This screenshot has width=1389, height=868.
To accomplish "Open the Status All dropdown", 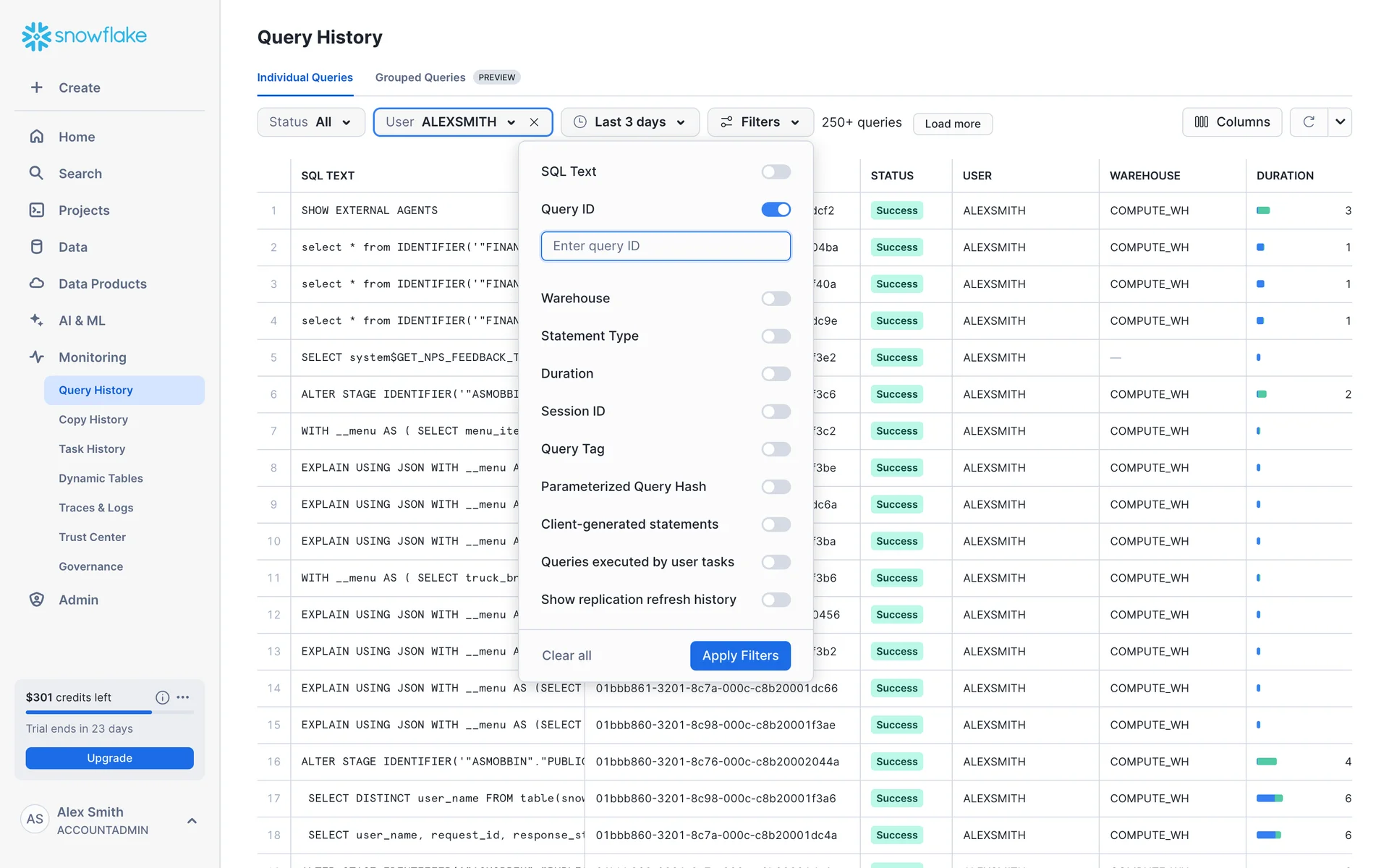I will coord(310,122).
